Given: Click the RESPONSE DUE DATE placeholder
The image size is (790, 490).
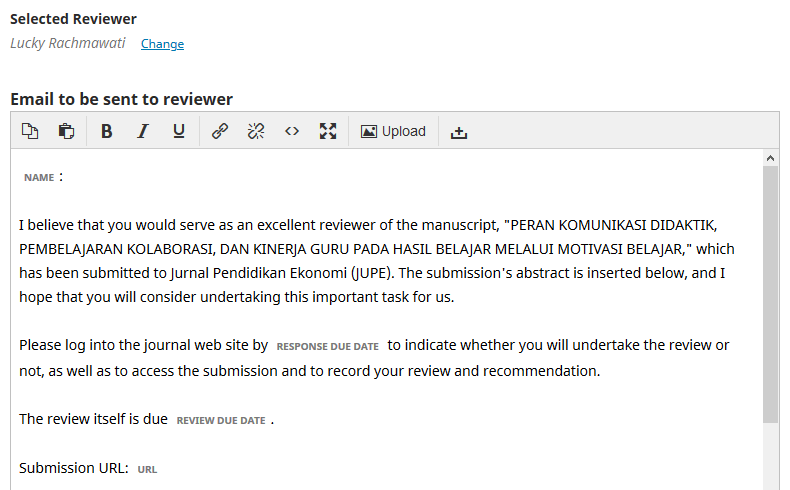Looking at the screenshot, I should pyautogui.click(x=327, y=347).
